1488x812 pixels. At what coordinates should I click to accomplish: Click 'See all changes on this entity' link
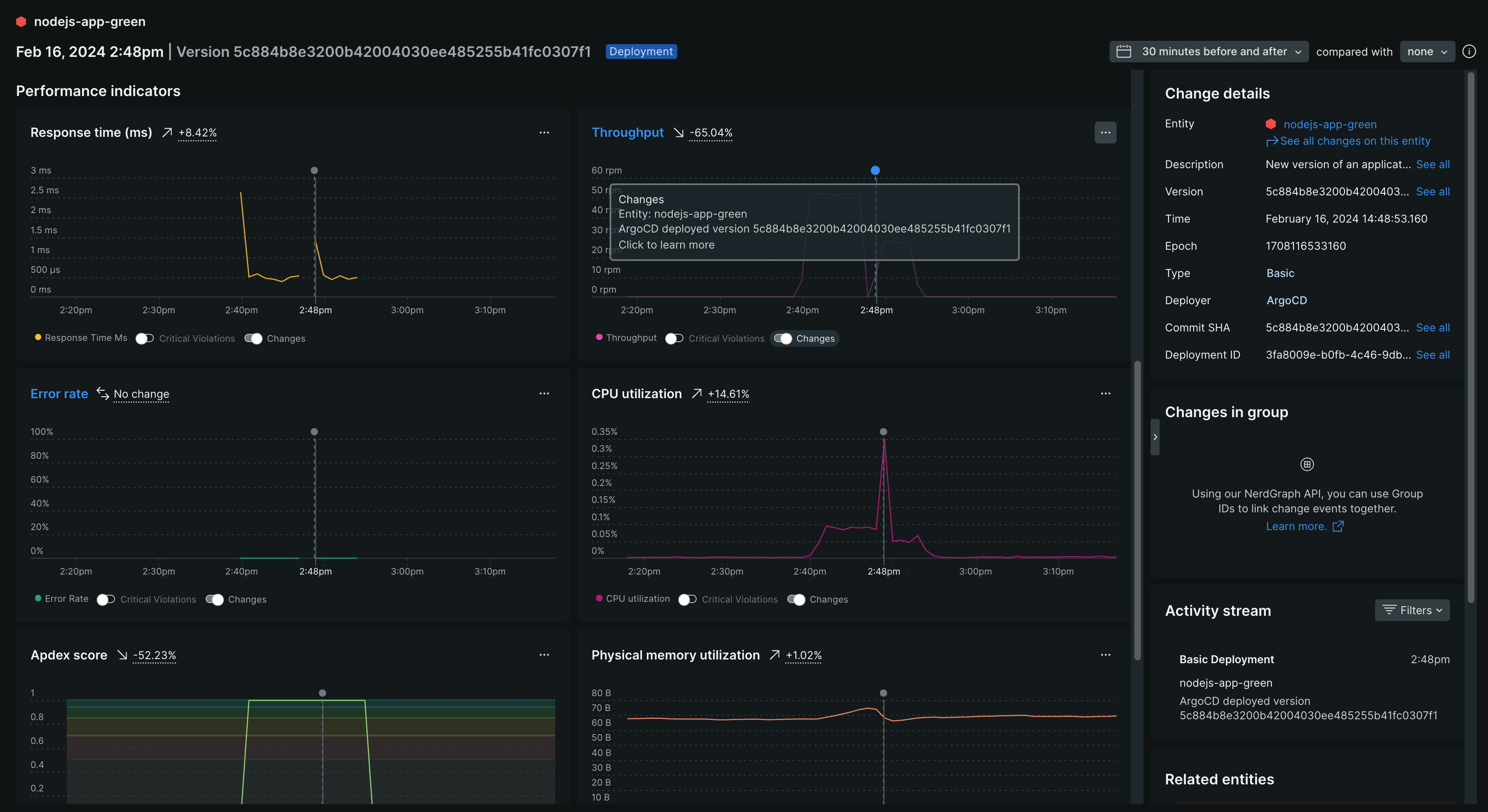pos(1354,141)
